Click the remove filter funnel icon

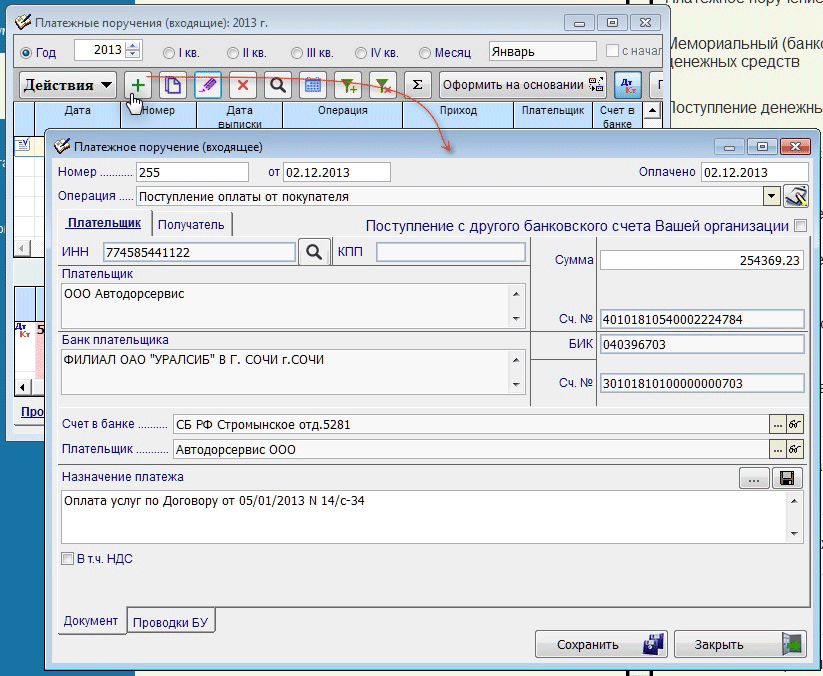click(x=383, y=85)
